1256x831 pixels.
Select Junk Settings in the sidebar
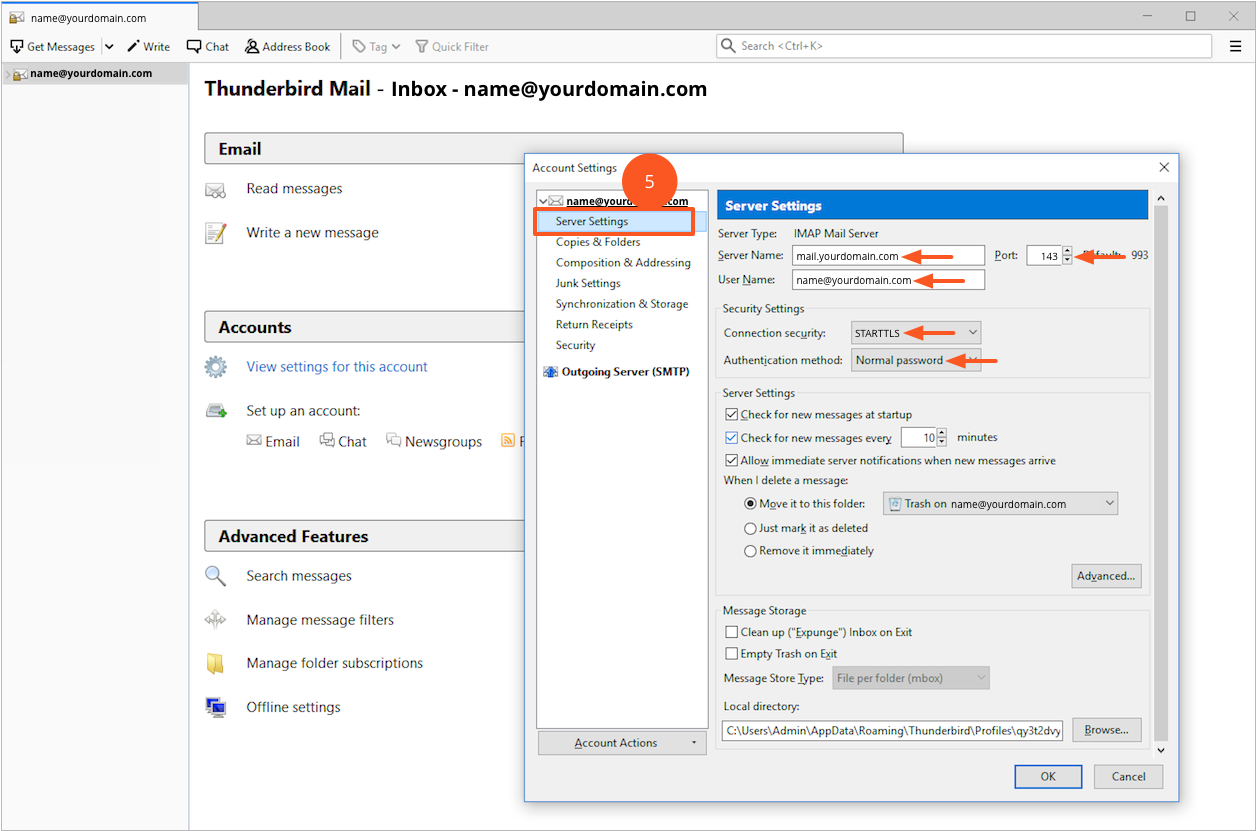[588, 283]
